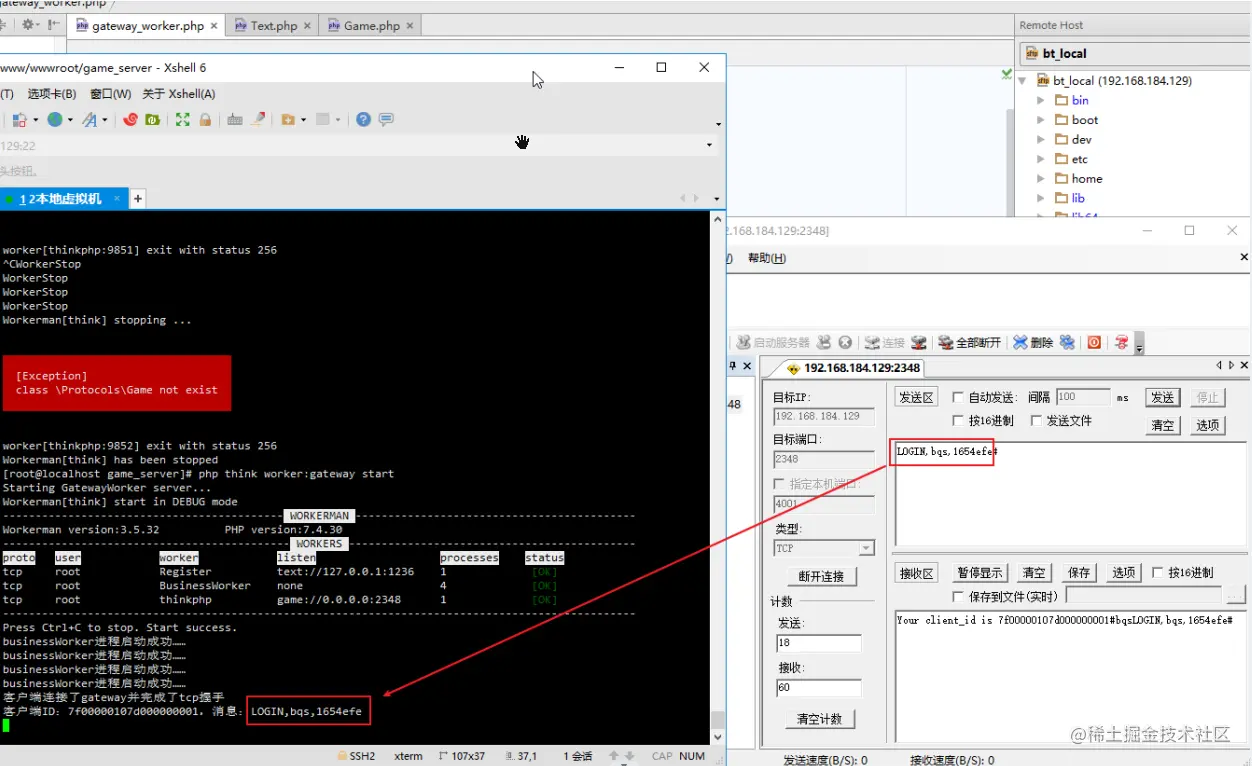Click the blue delete-all icon right of 删除
1252x766 pixels.
pos(1068,342)
